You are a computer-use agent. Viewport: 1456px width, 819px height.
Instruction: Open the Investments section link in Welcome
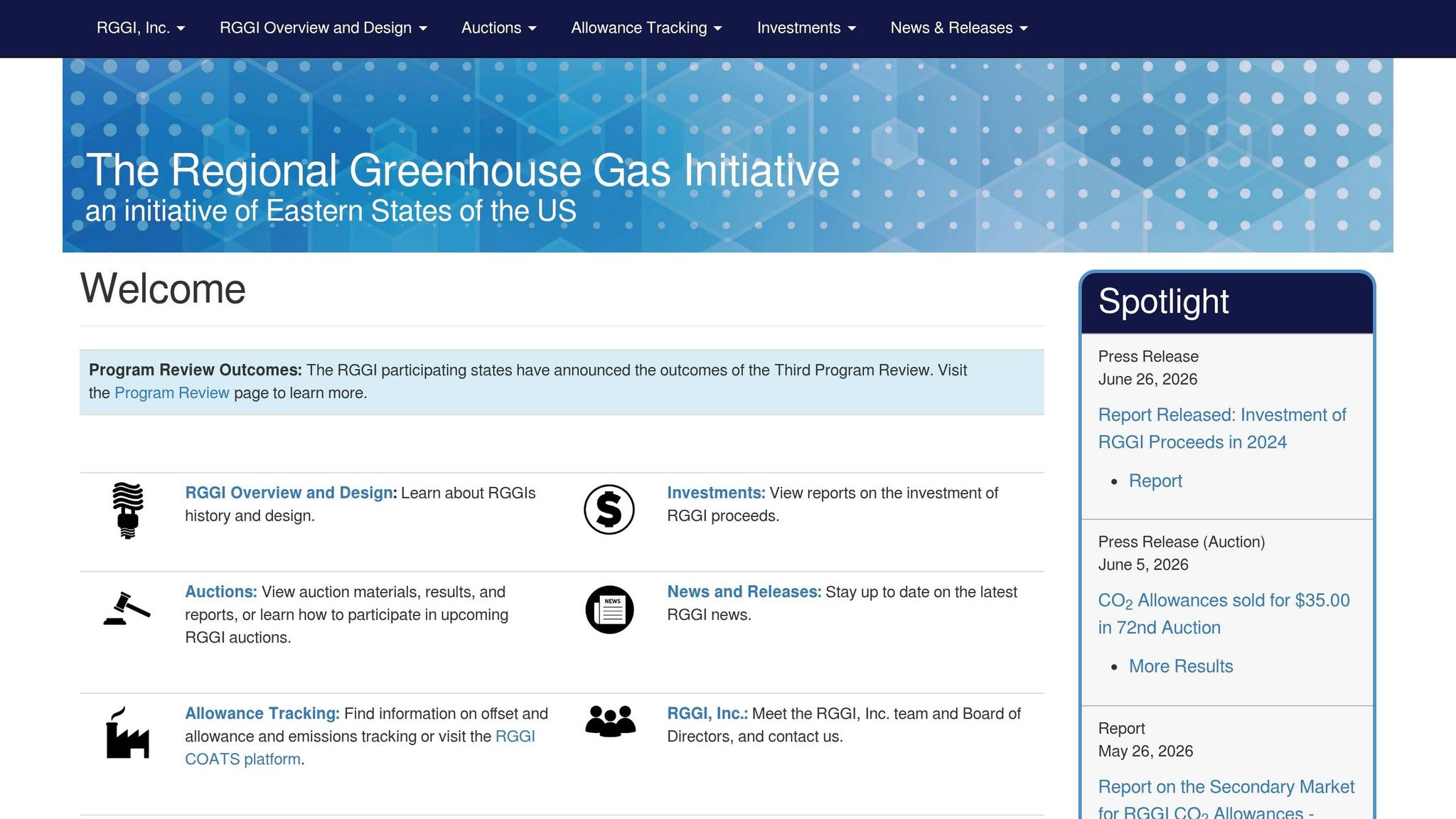click(715, 493)
